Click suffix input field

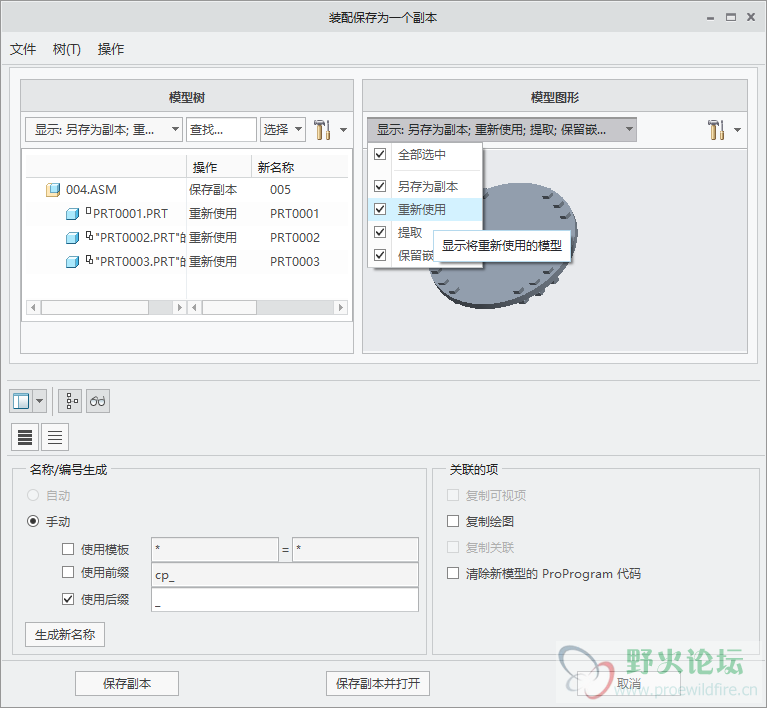[x=285, y=599]
